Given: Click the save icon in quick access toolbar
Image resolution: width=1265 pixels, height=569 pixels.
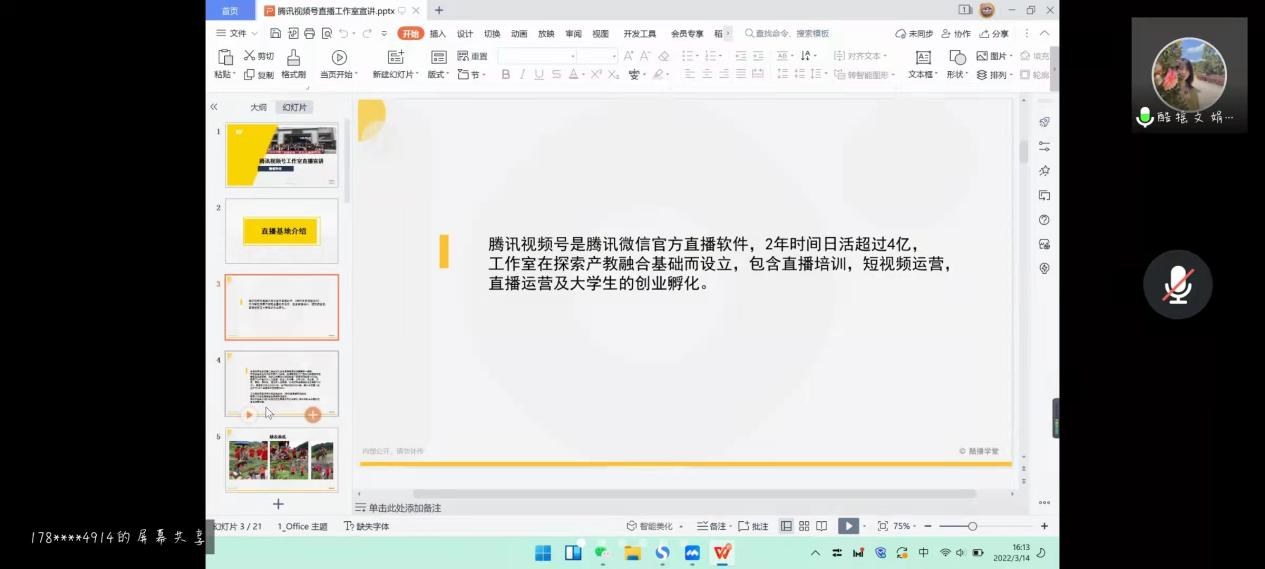Looking at the screenshot, I should 276,33.
